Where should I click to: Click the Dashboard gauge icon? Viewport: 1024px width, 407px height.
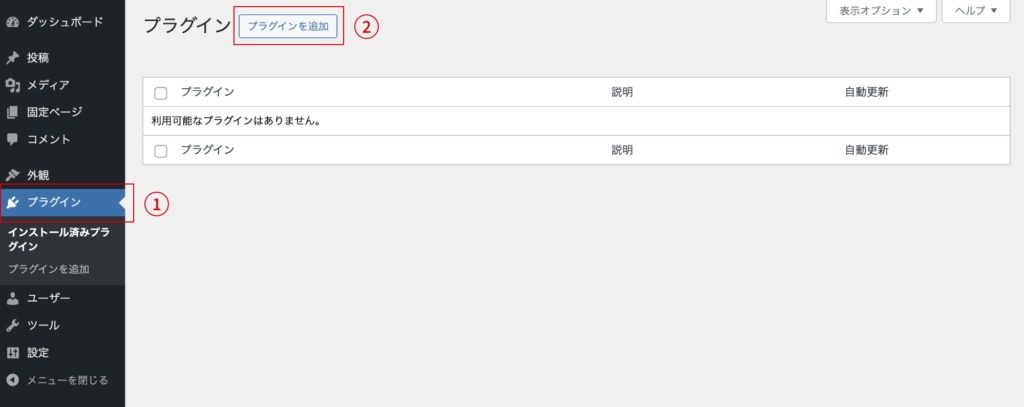coord(13,21)
